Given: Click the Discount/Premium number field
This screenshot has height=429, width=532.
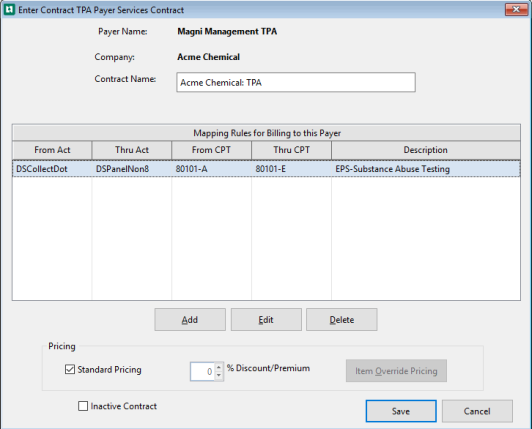Looking at the screenshot, I should tap(202, 371).
